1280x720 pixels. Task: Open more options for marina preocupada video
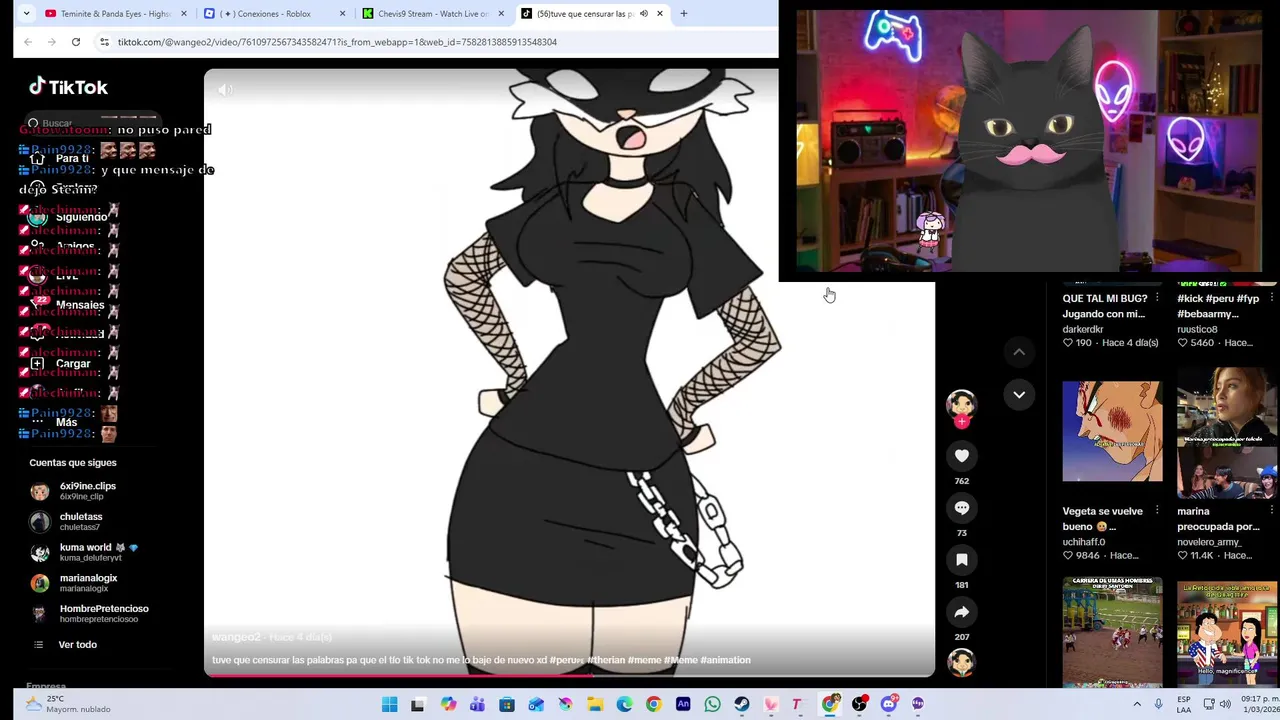(x=1271, y=511)
